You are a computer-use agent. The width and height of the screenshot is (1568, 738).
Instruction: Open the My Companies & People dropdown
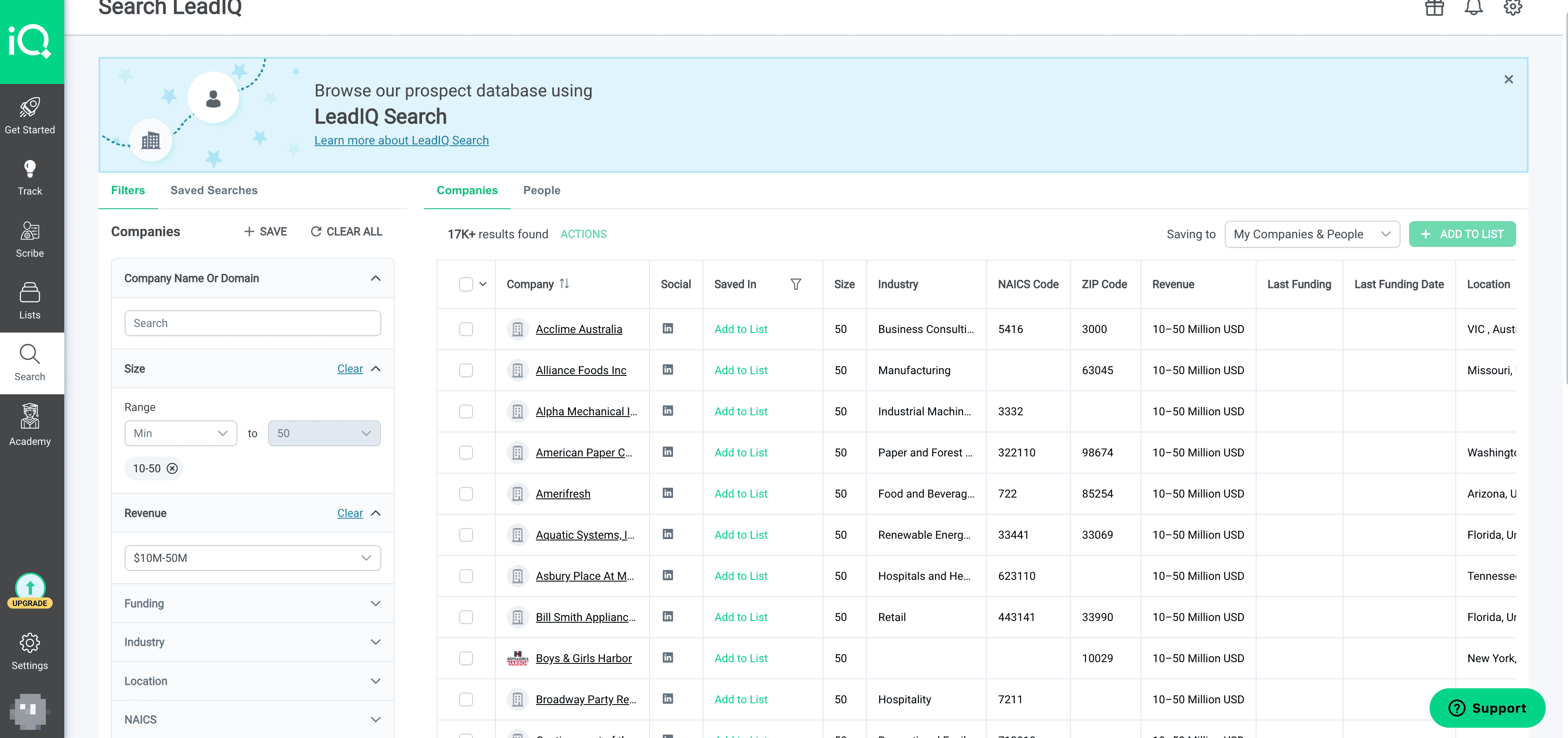[1312, 234]
